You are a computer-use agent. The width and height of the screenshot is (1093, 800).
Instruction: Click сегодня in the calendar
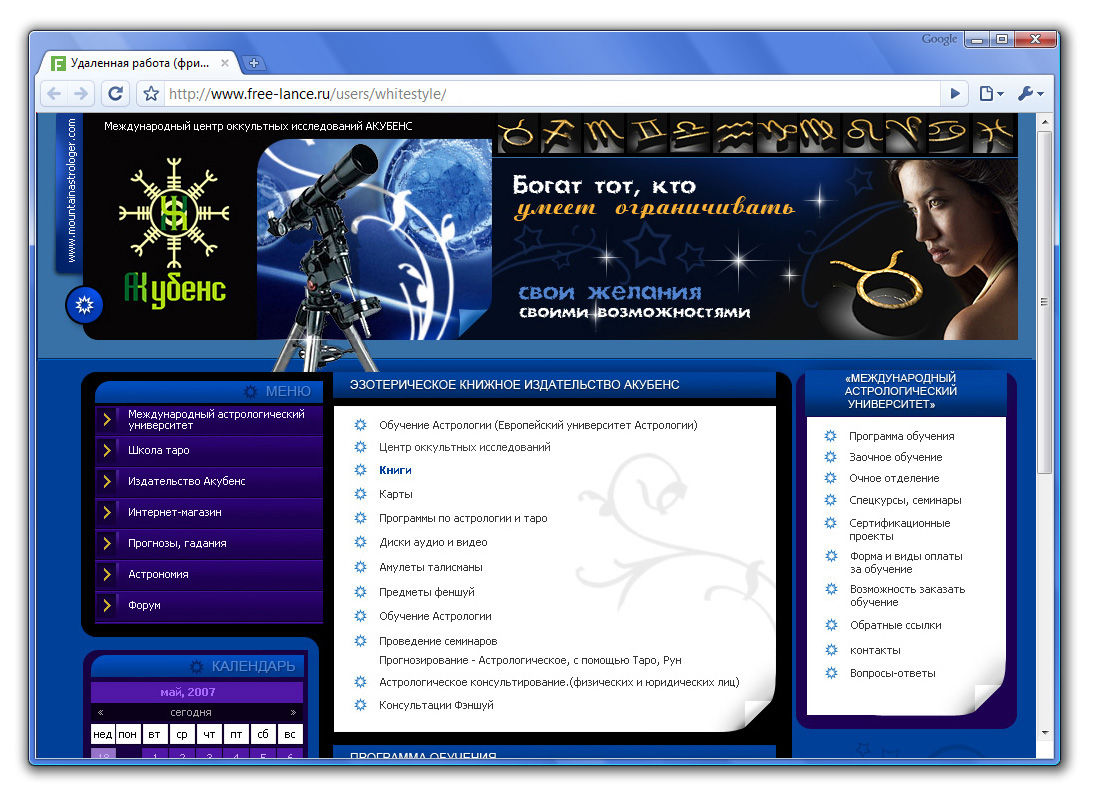[x=190, y=712]
